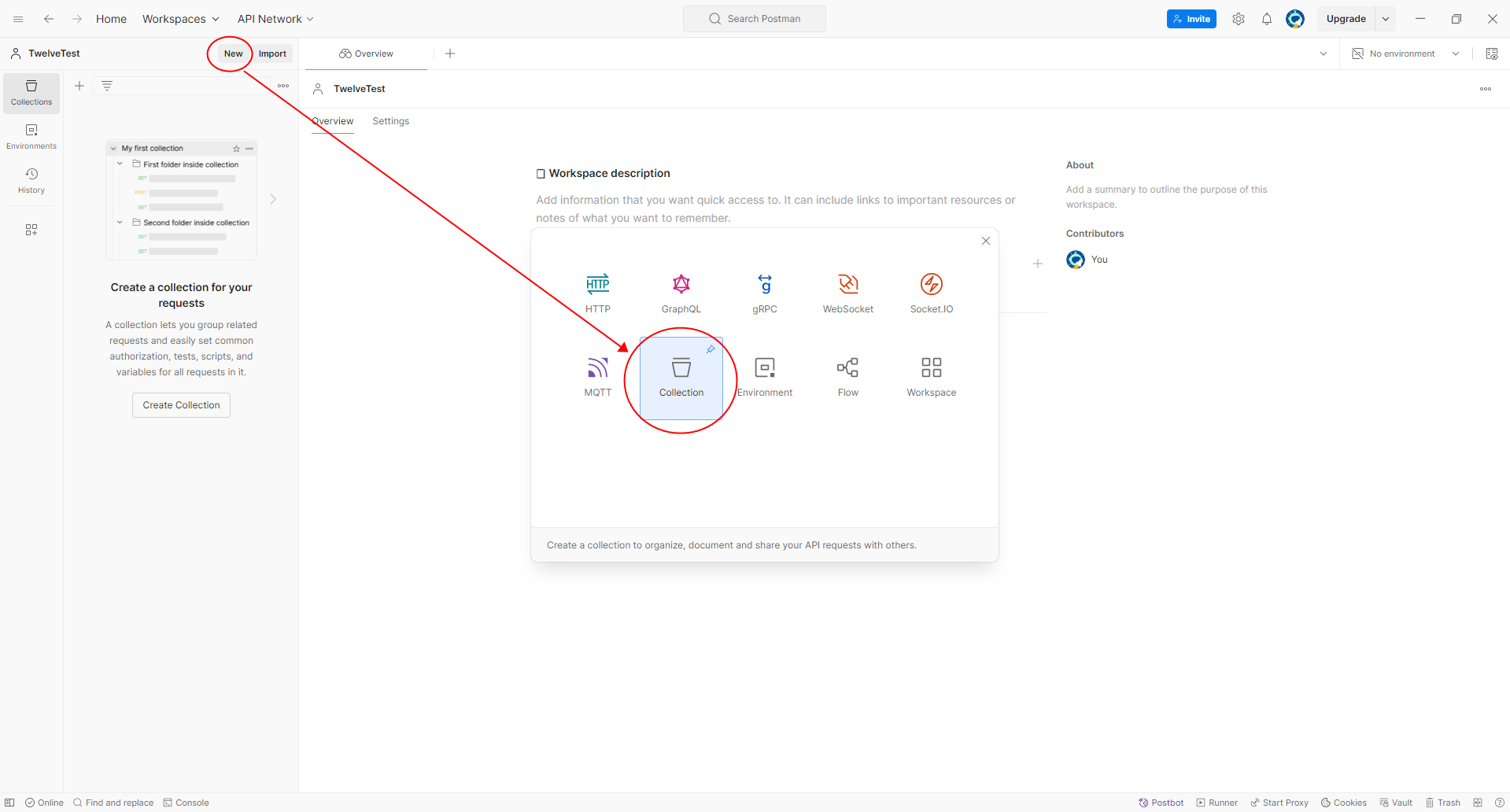Go back using the left arrow
Viewport: 1510px width, 812px height.
click(49, 19)
